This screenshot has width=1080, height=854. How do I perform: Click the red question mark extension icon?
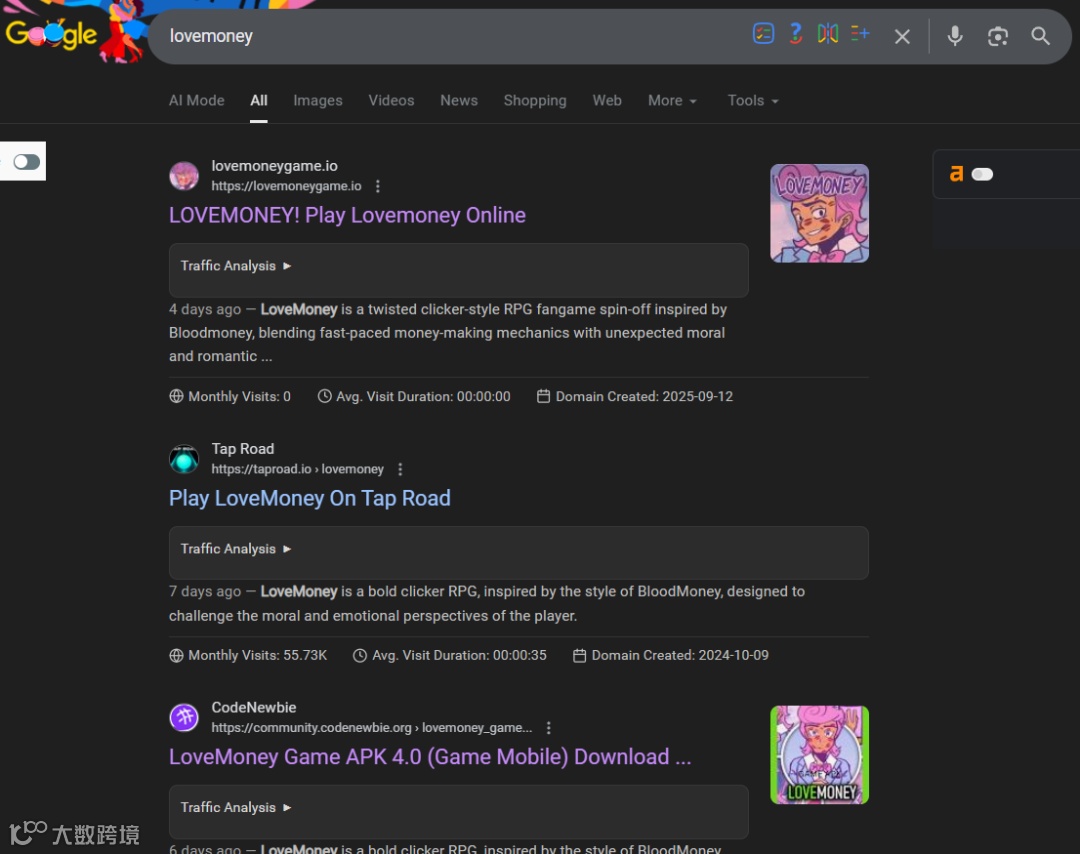(796, 34)
